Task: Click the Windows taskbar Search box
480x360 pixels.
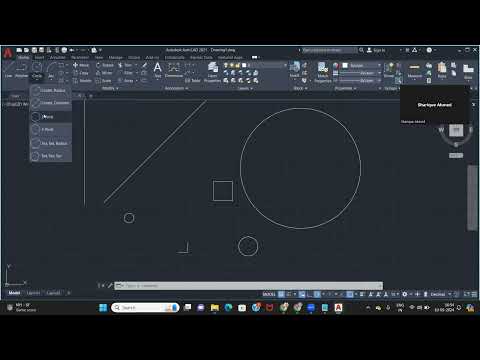Action: pyautogui.click(x=145, y=307)
